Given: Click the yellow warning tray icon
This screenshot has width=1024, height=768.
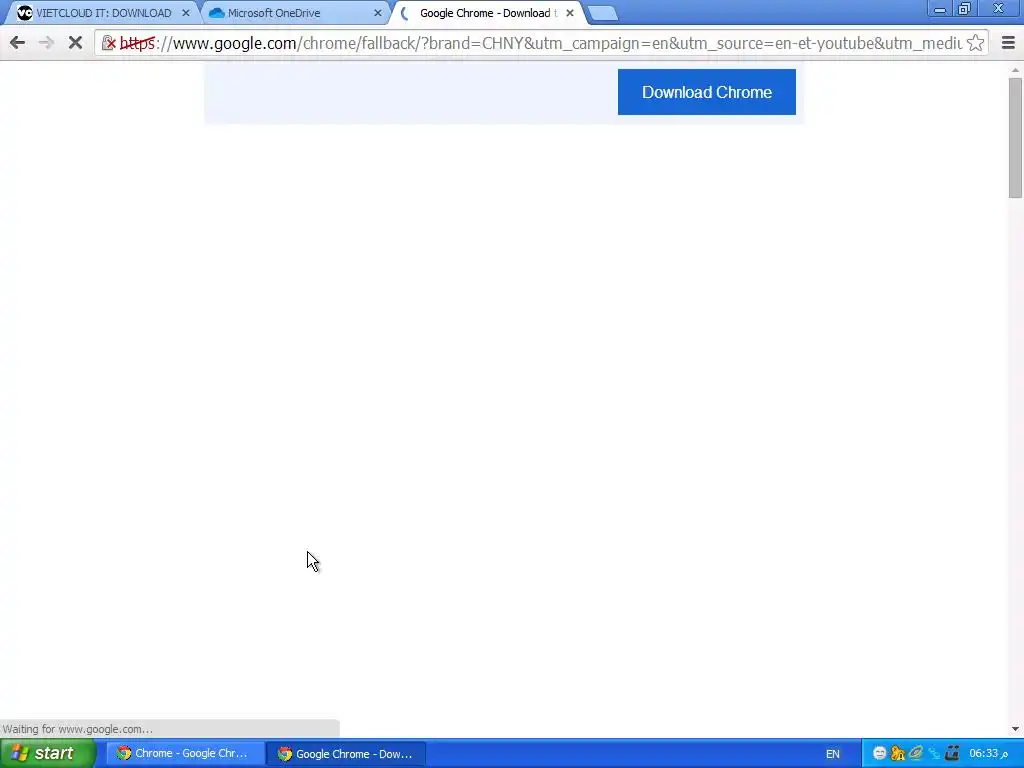Looking at the screenshot, I should tap(898, 754).
